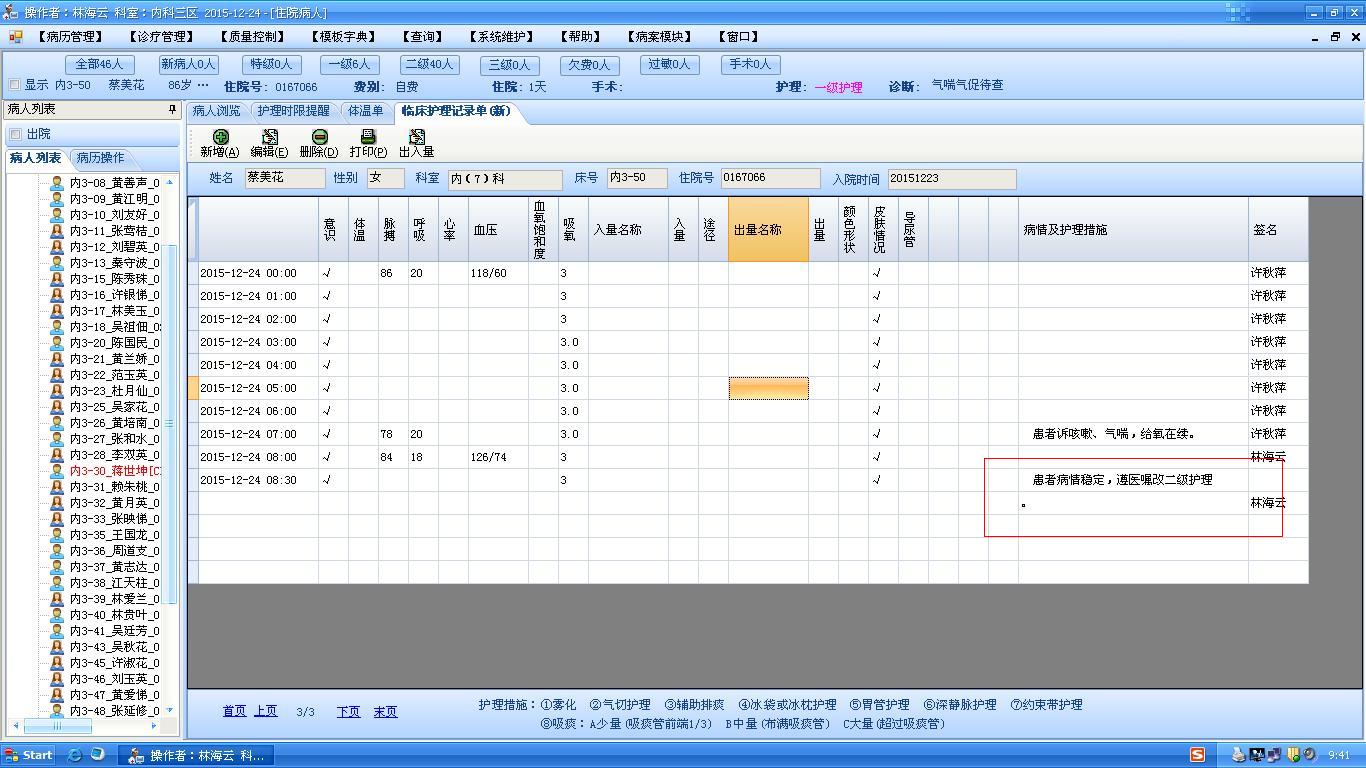
Task: Click patient icon for 内3-11_张莺桔
Action: coord(57,231)
